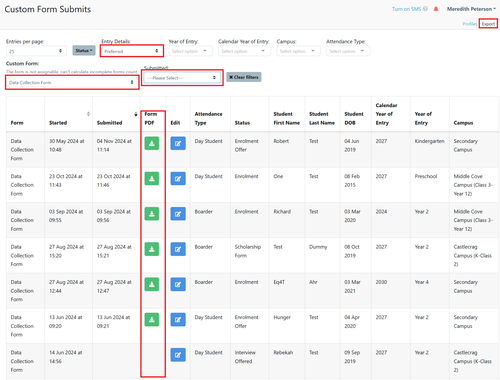Download Form PDF for Eq4T Ahr

(x=152, y=284)
